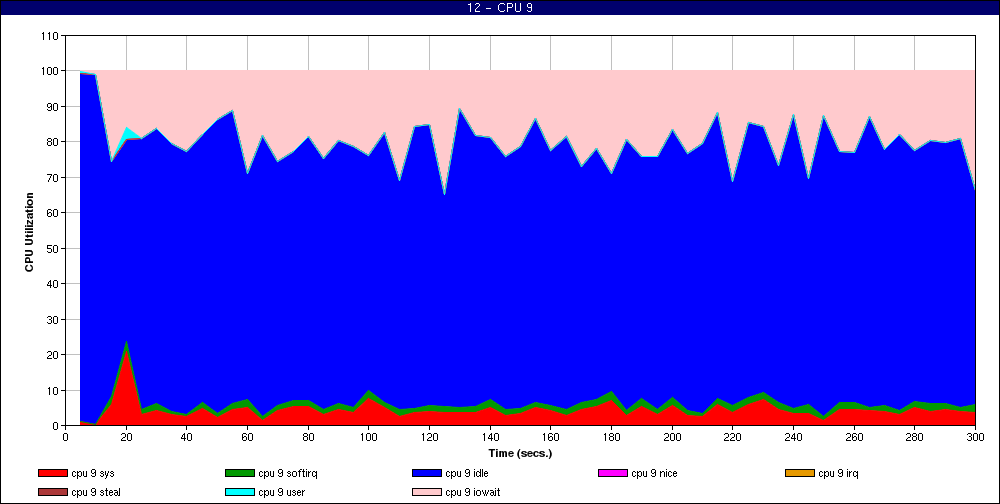
Task: Select the 'cpu 9 iowait' legend label
Action: pyautogui.click(x=473, y=492)
